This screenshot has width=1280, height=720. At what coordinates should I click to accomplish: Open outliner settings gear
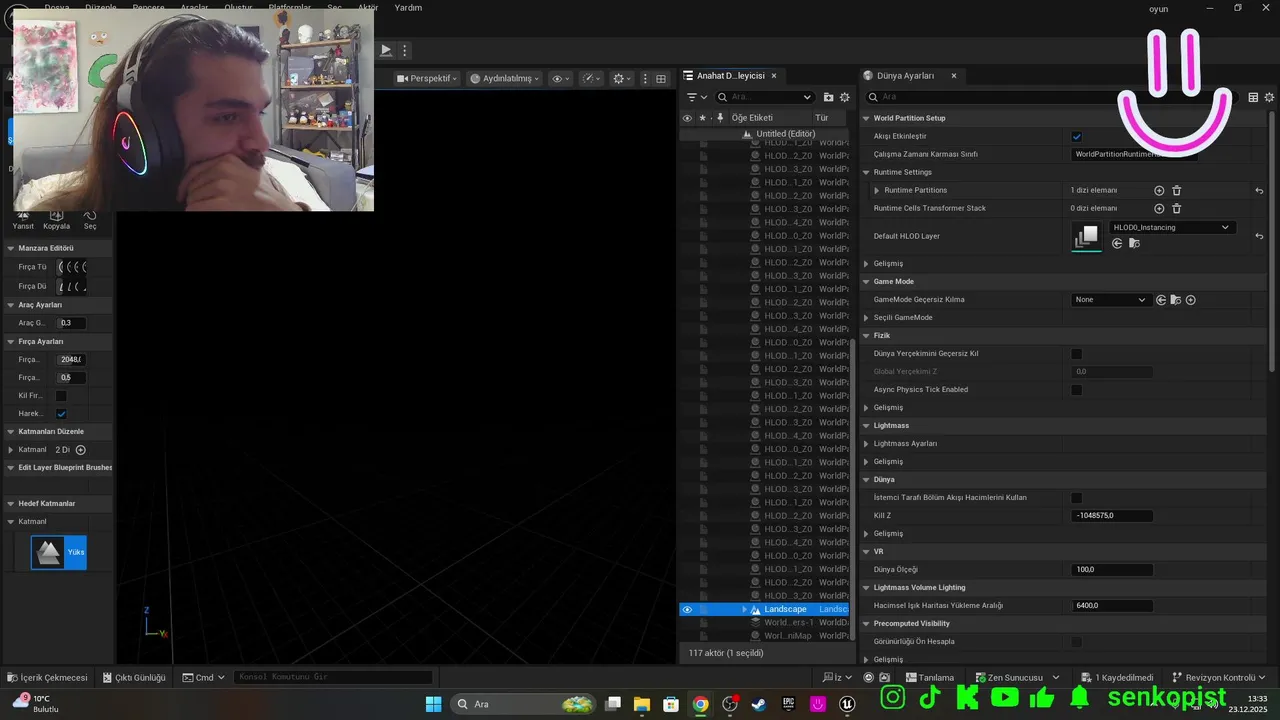tap(845, 97)
